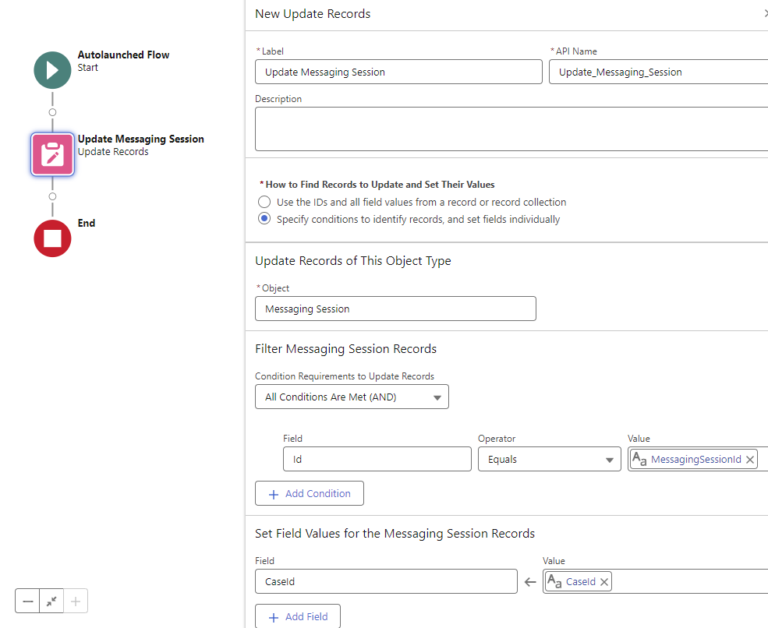Click the Object field showing Messaging Session
768x628 pixels.
coord(396,309)
